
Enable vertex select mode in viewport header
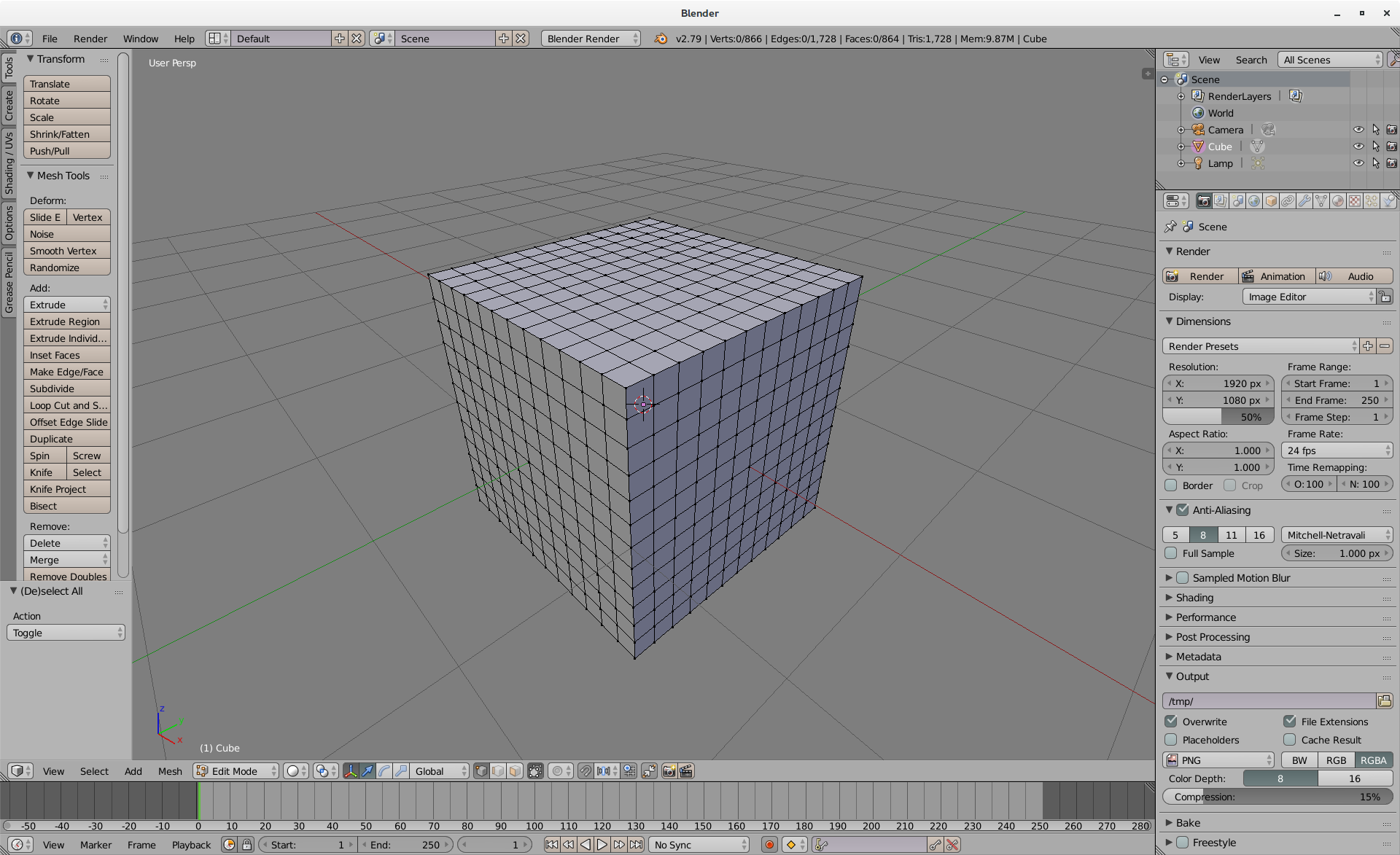[x=481, y=771]
